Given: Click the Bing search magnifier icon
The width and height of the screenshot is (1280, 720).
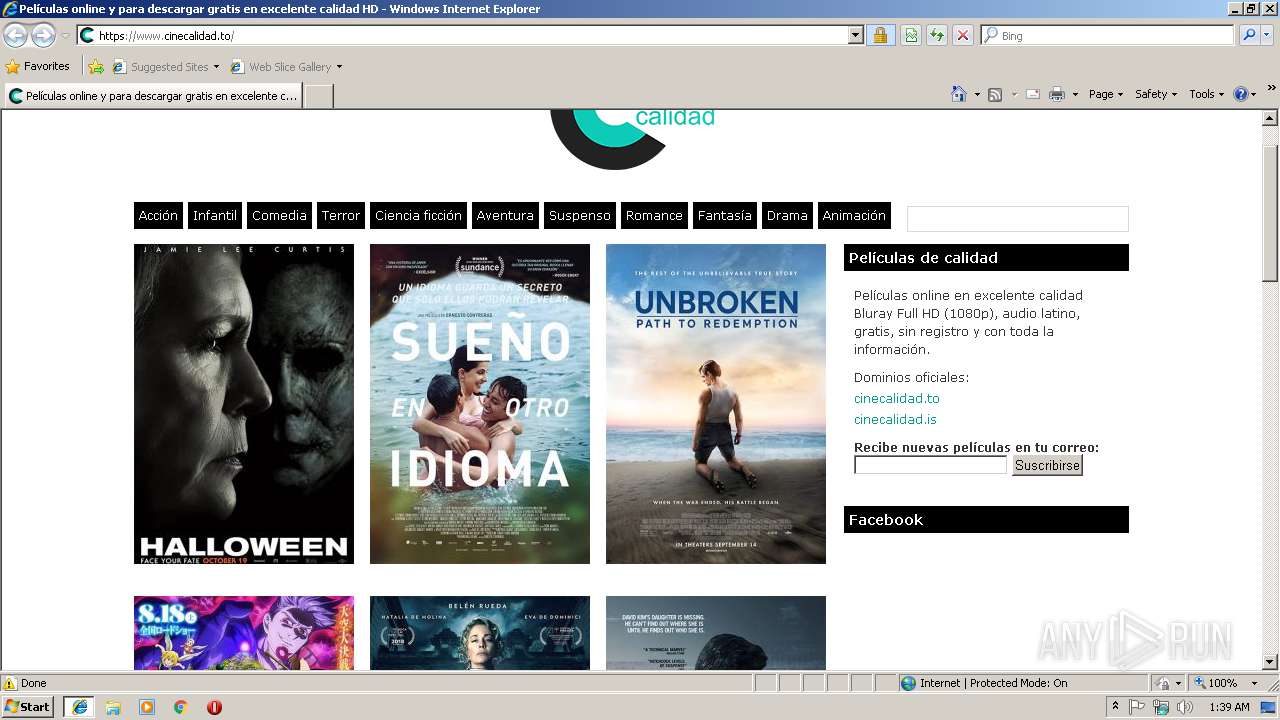Looking at the screenshot, I should tap(1248, 35).
